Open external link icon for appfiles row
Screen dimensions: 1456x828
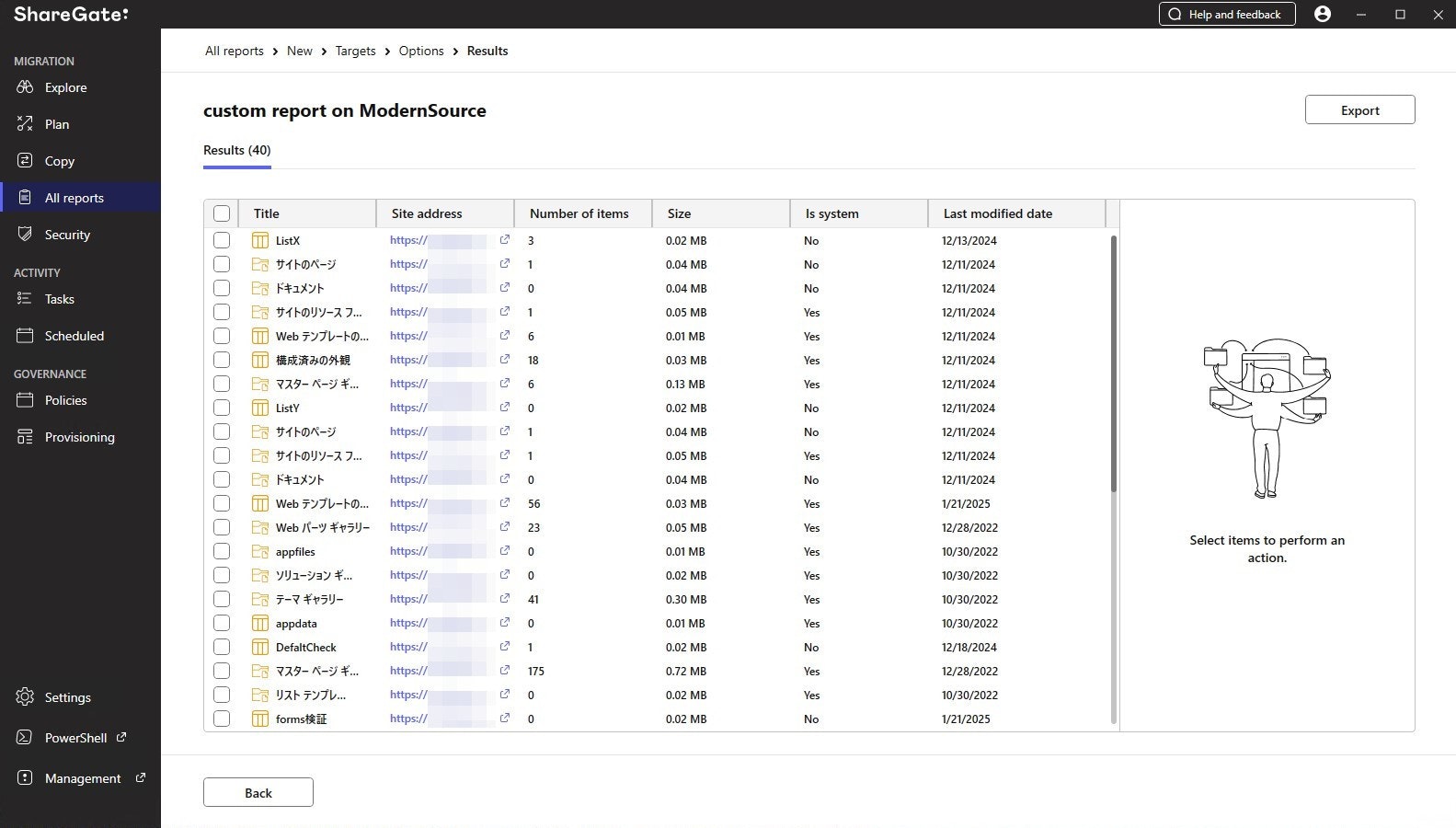click(x=505, y=550)
